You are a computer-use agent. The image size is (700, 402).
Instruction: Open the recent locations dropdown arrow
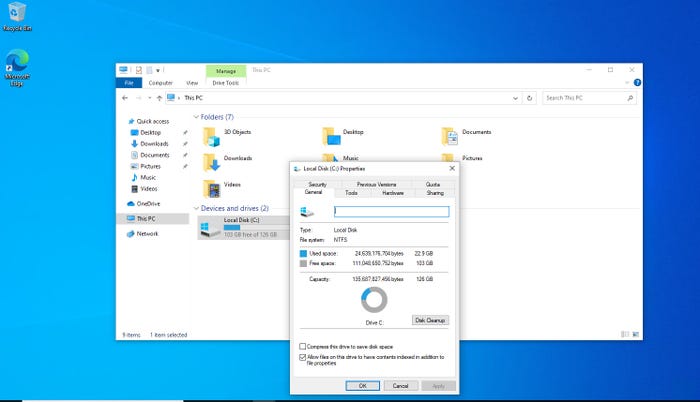(x=150, y=98)
